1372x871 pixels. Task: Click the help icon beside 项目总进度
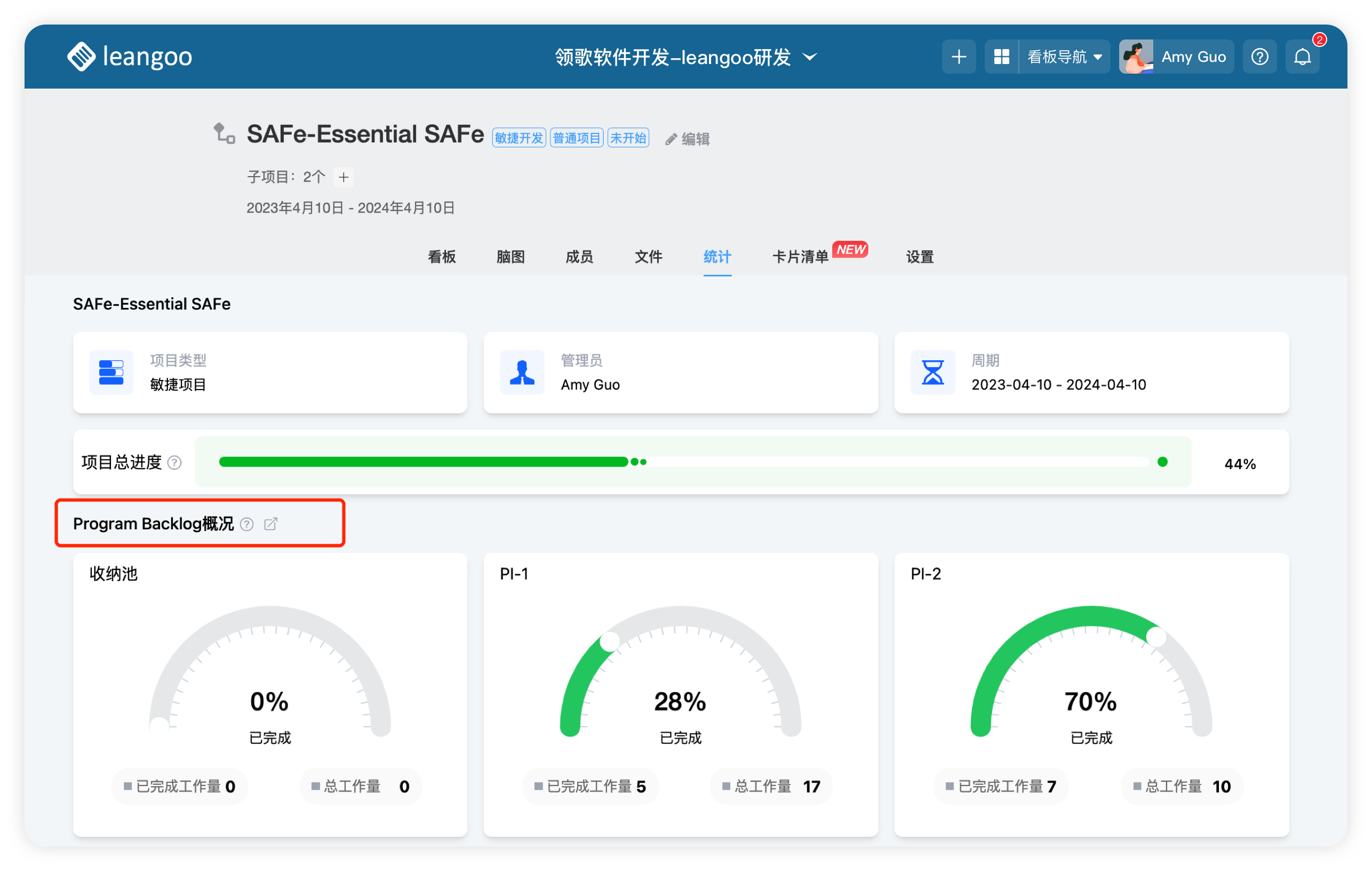pos(175,462)
